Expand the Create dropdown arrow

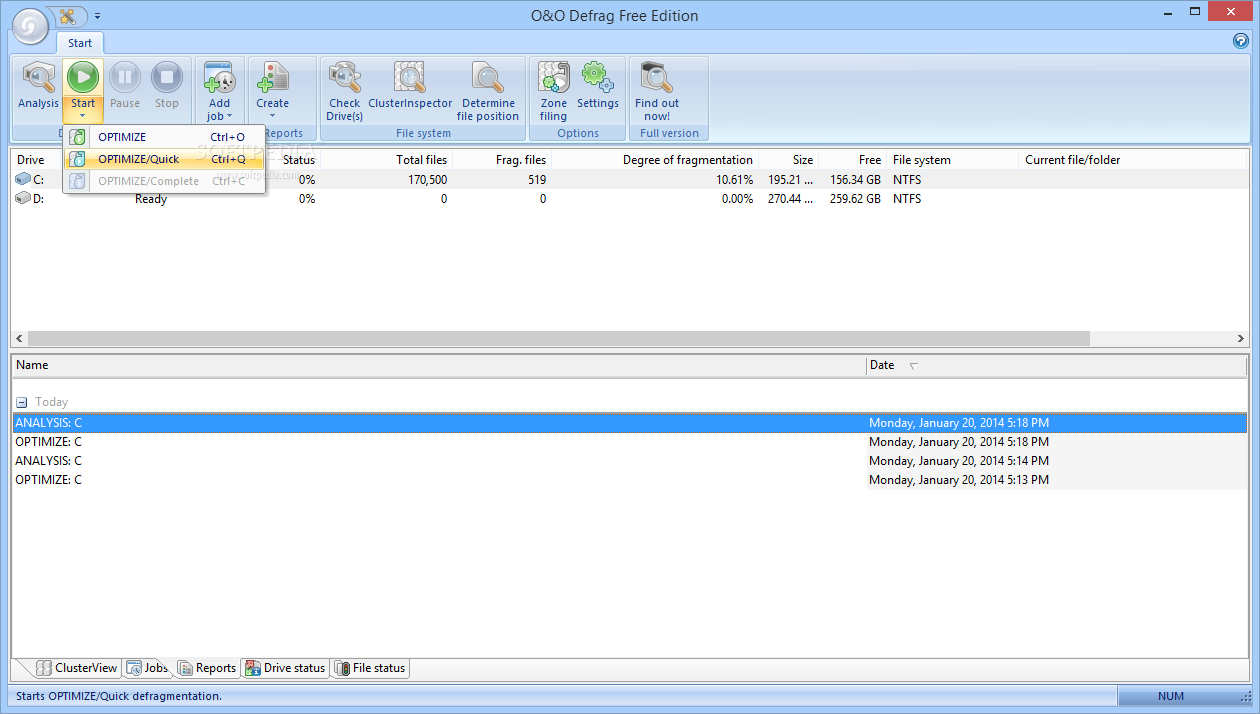click(x=272, y=116)
